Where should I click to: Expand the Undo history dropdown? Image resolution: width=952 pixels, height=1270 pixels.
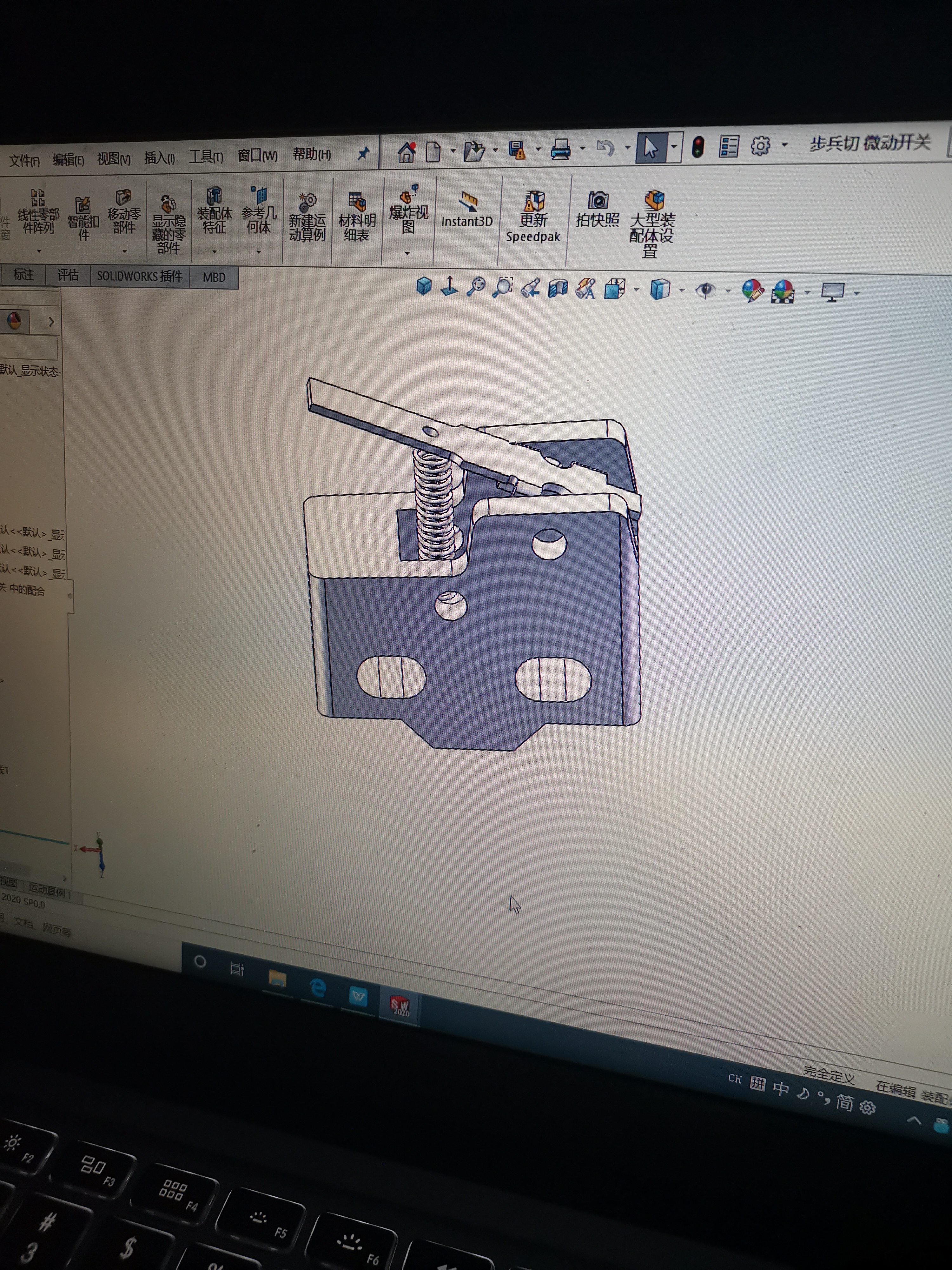pyautogui.click(x=627, y=148)
